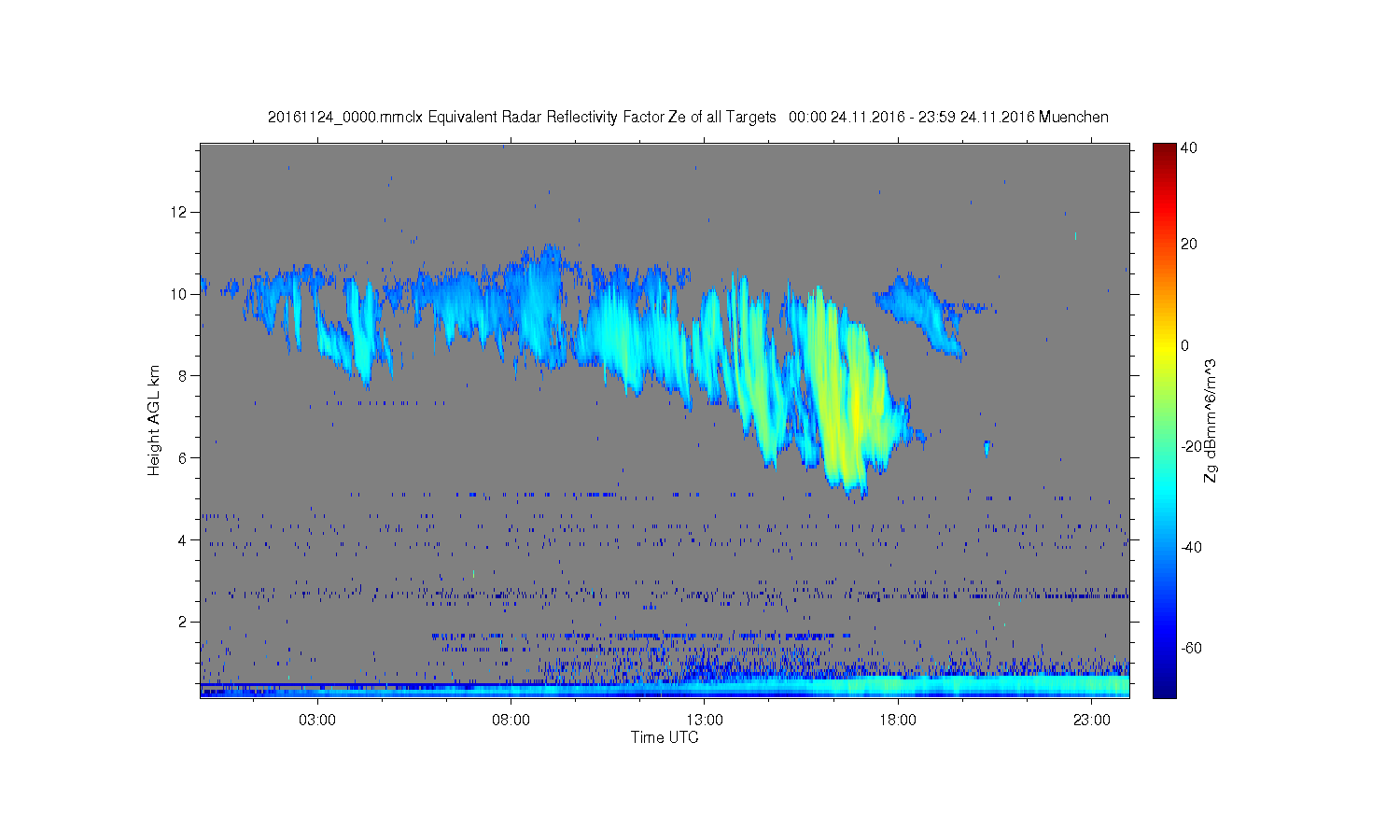The width and height of the screenshot is (1400, 840).
Task: Click the height tick label 4
Action: pyautogui.click(x=184, y=539)
